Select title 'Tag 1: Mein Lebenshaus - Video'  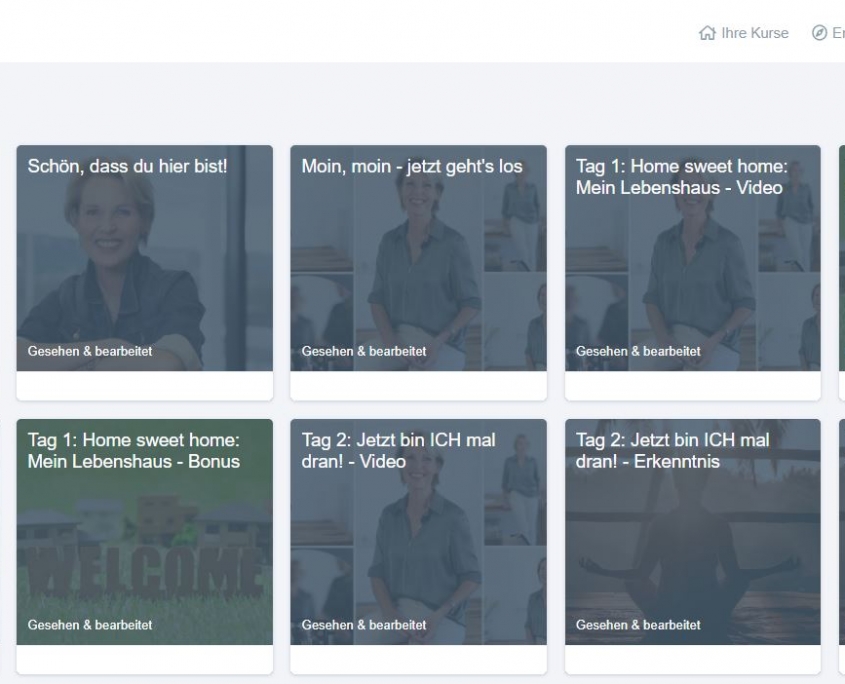pos(681,177)
